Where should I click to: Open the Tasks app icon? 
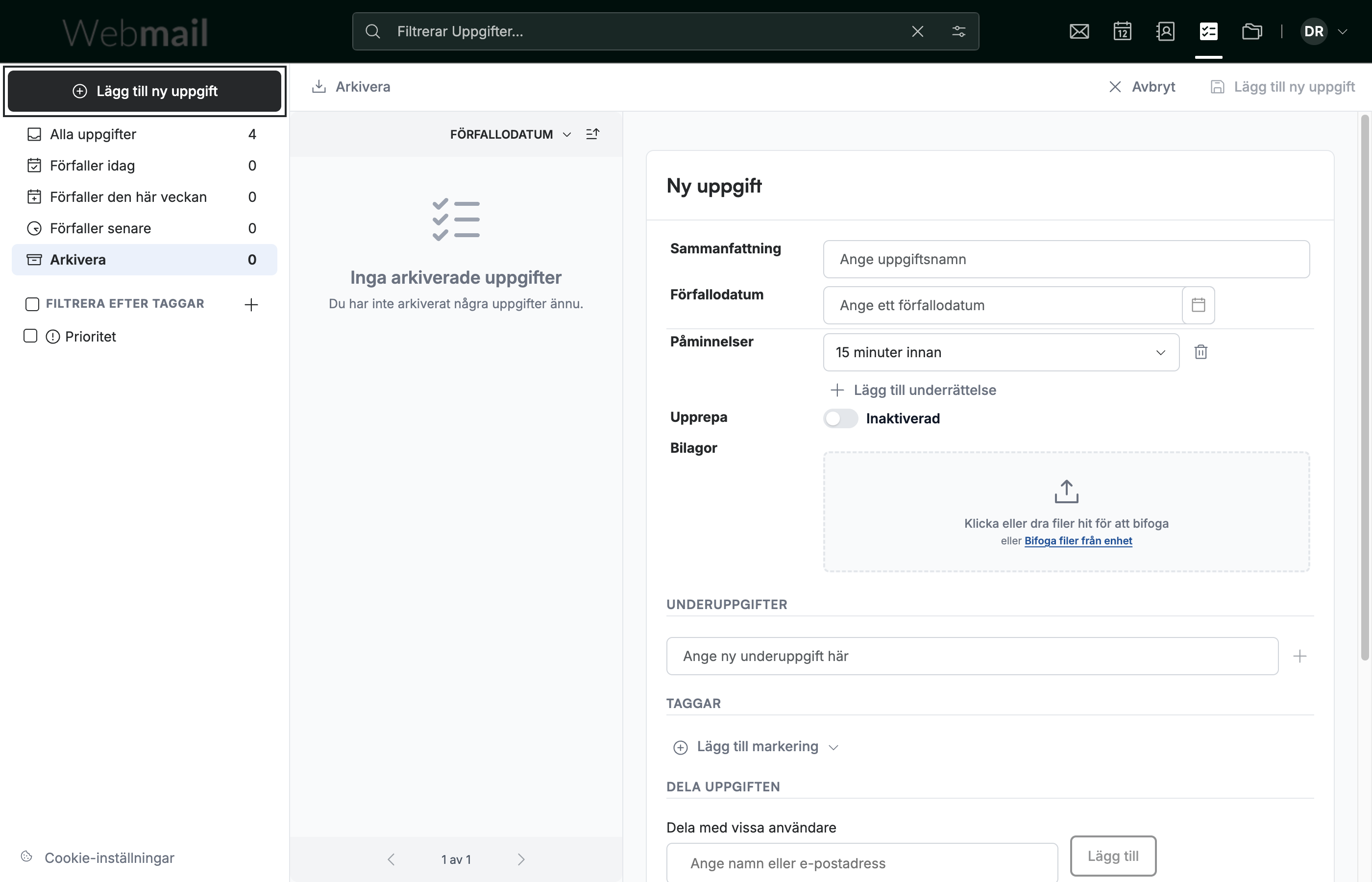1209,31
